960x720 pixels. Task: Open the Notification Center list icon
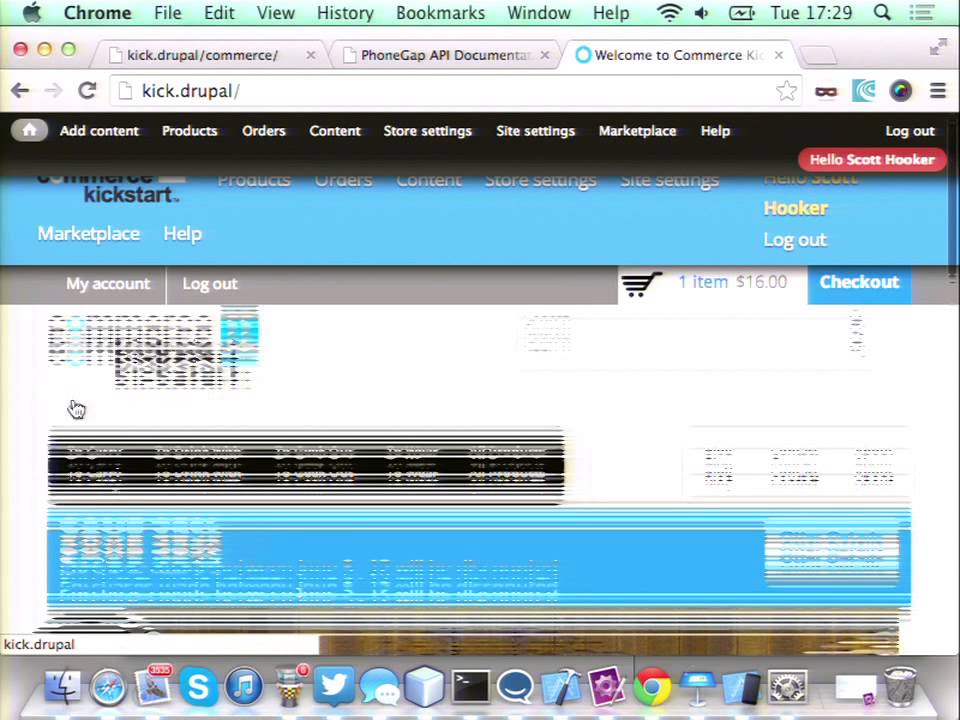click(921, 12)
